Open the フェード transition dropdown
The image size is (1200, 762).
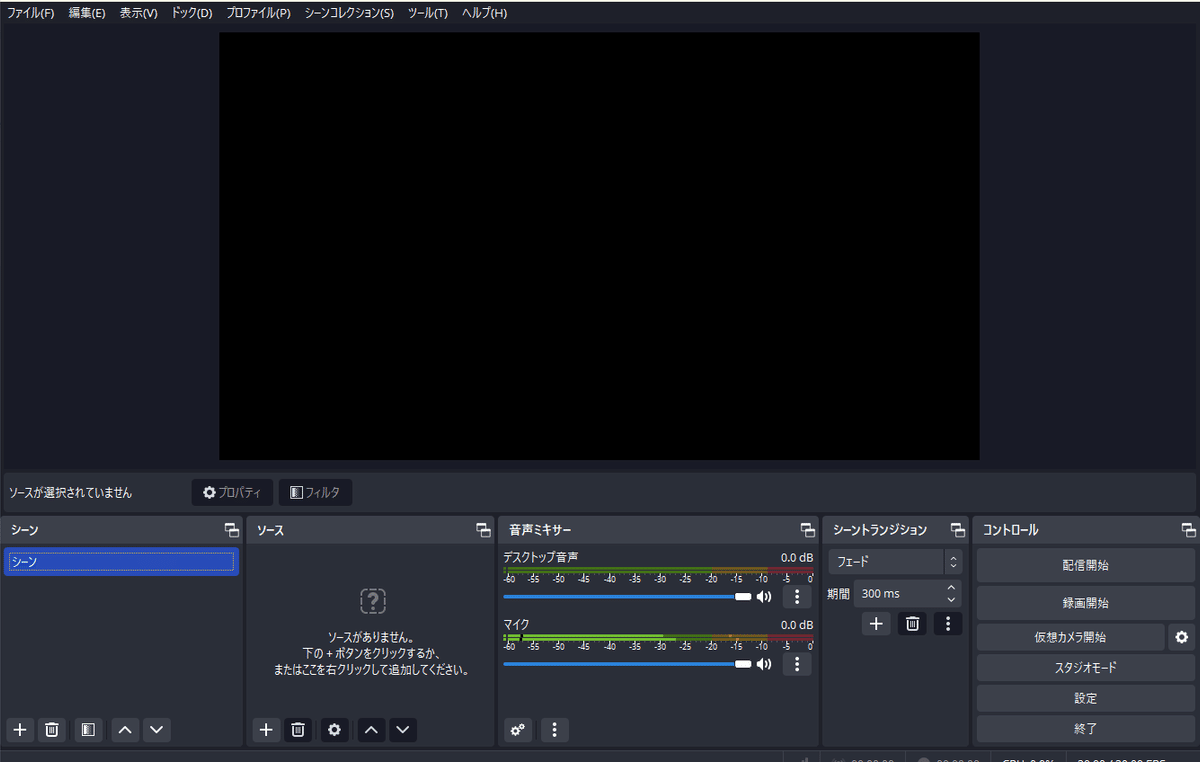[895, 562]
